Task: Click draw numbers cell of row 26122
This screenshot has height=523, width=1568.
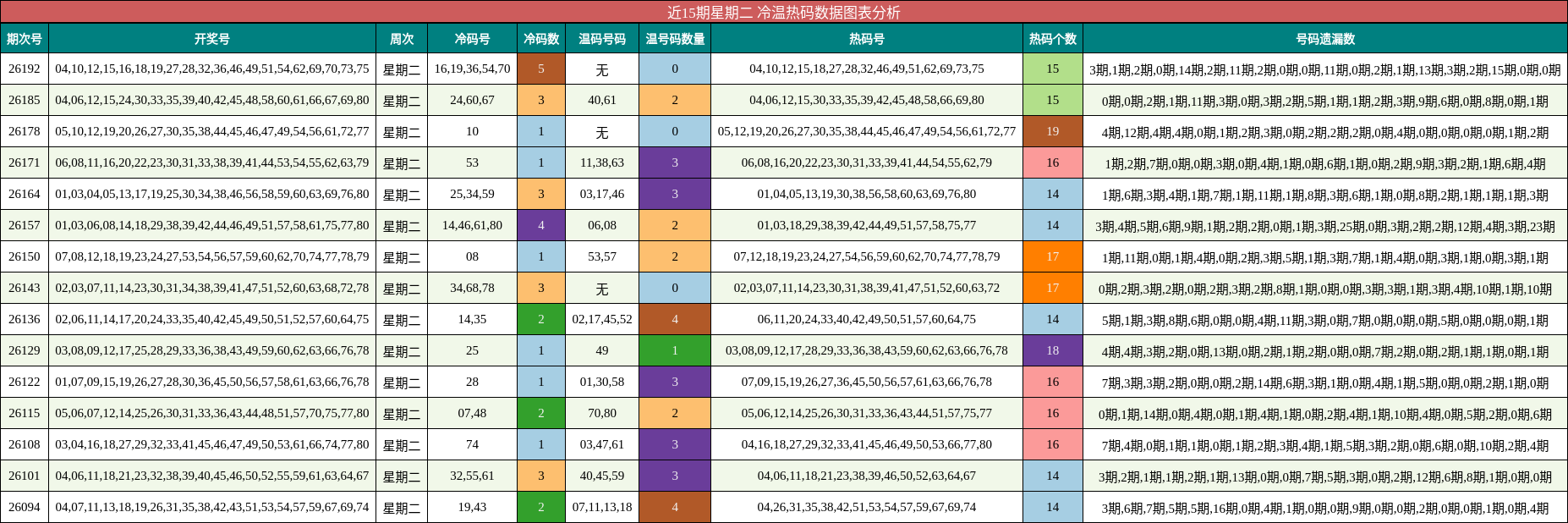Action: point(212,382)
